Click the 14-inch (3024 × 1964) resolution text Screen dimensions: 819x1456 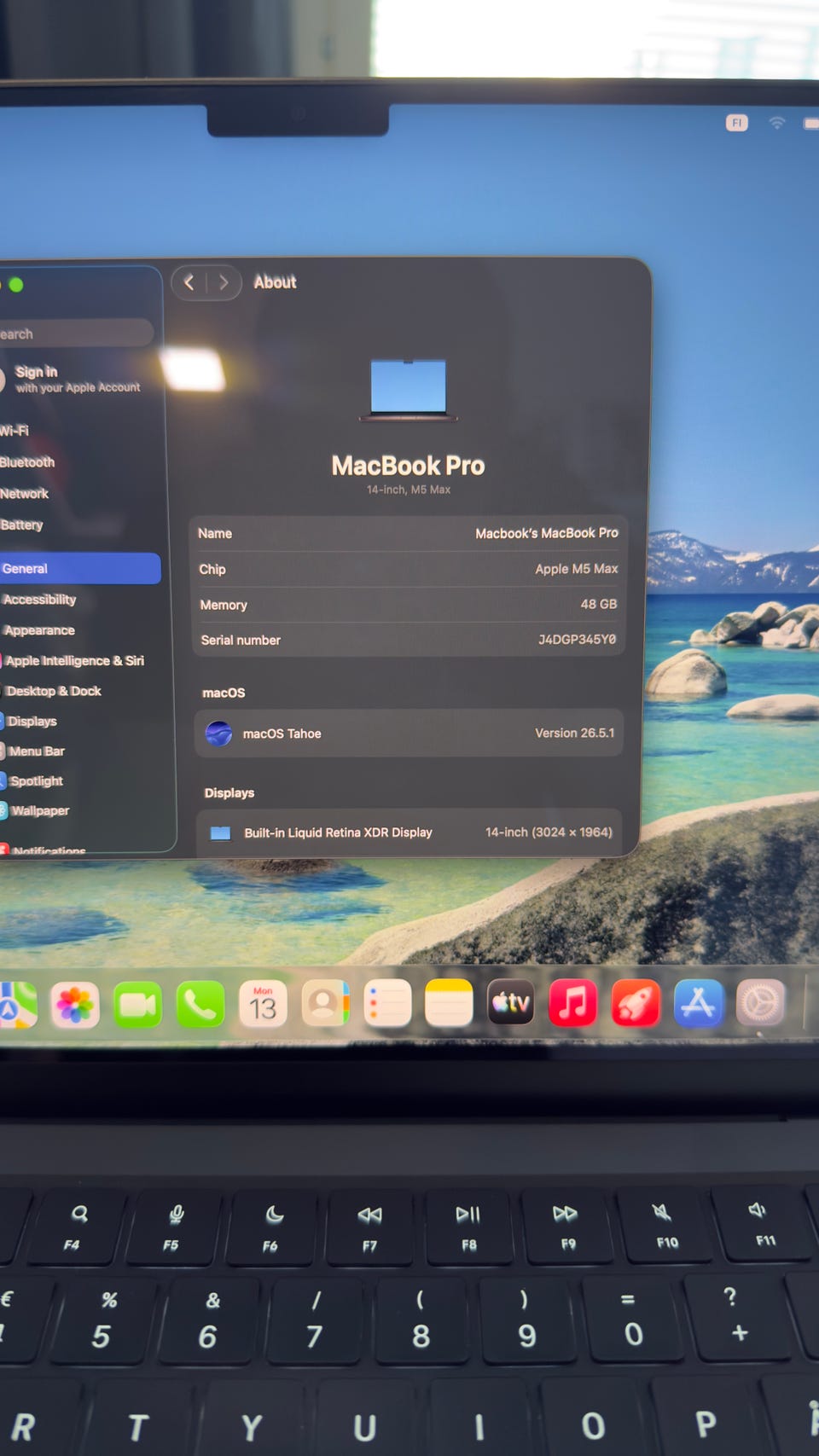pos(549,832)
